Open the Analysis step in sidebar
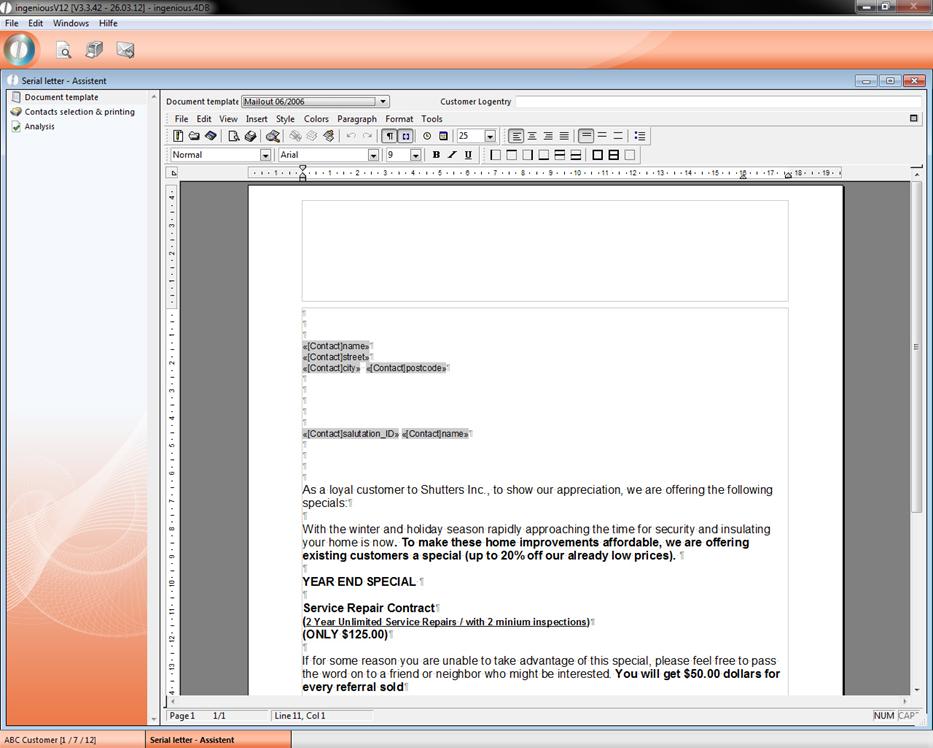 coord(40,127)
